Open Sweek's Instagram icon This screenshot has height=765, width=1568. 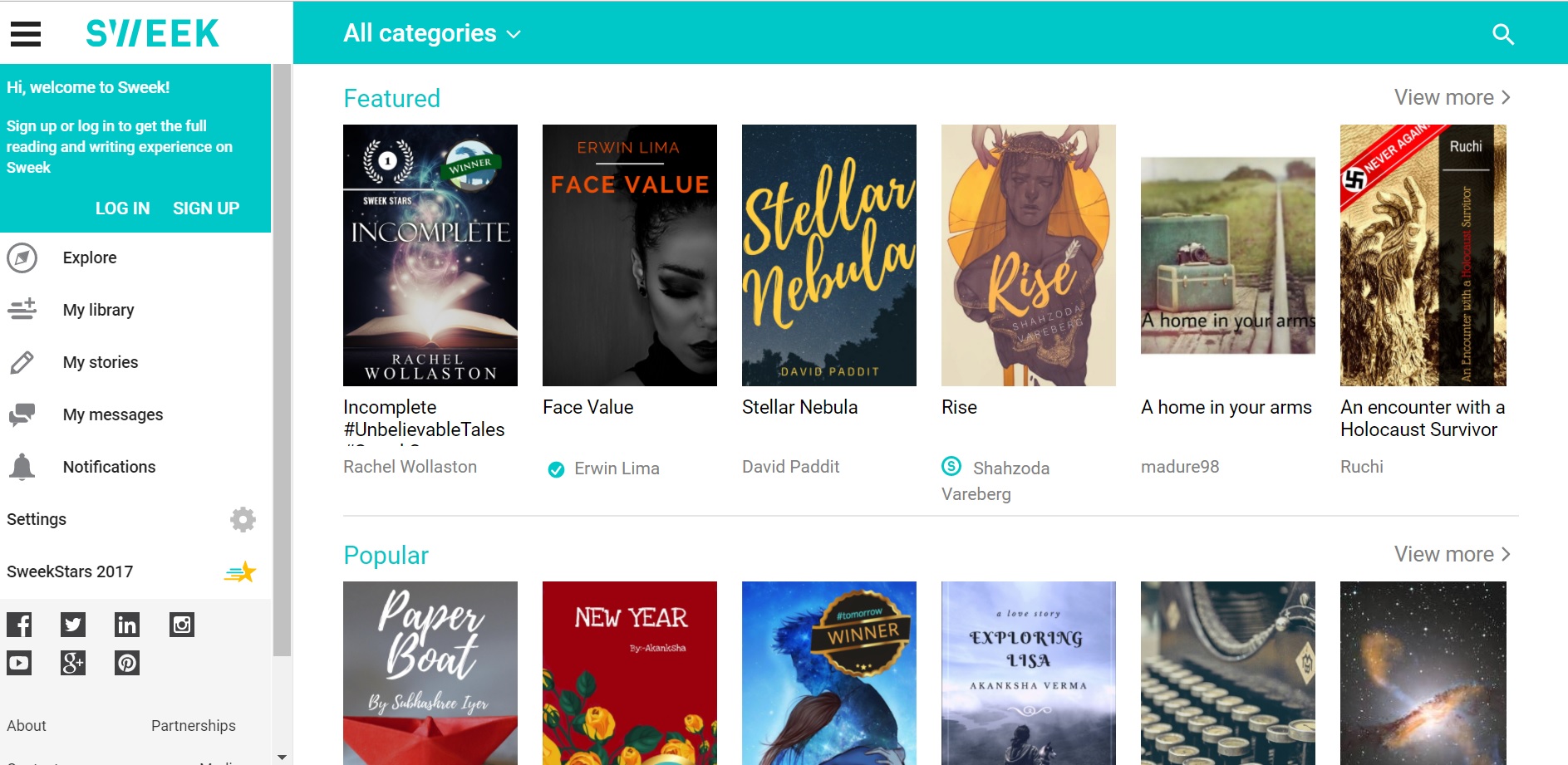click(x=182, y=625)
